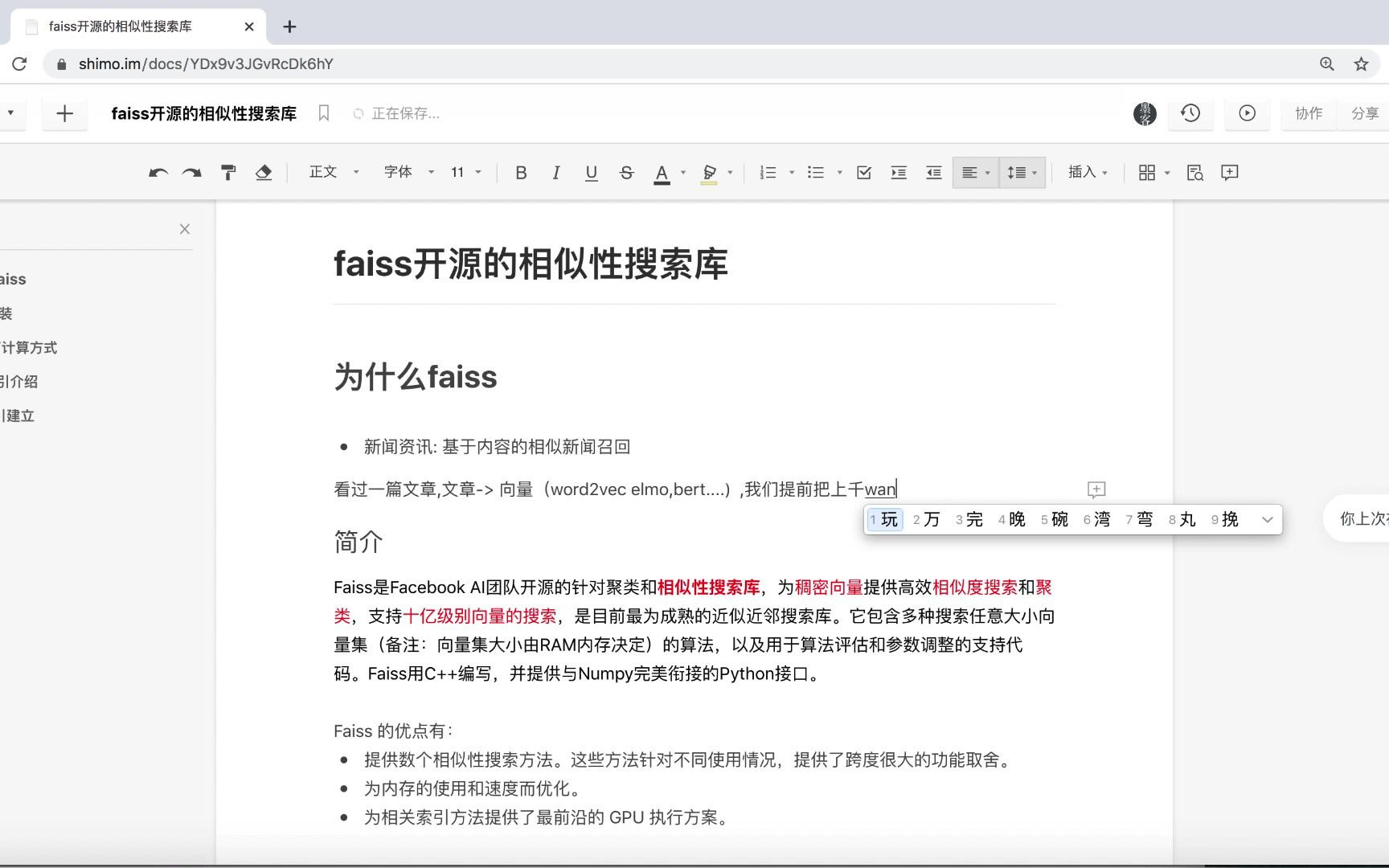This screenshot has height=868, width=1389.
Task: Reload the browser page
Action: [19, 64]
